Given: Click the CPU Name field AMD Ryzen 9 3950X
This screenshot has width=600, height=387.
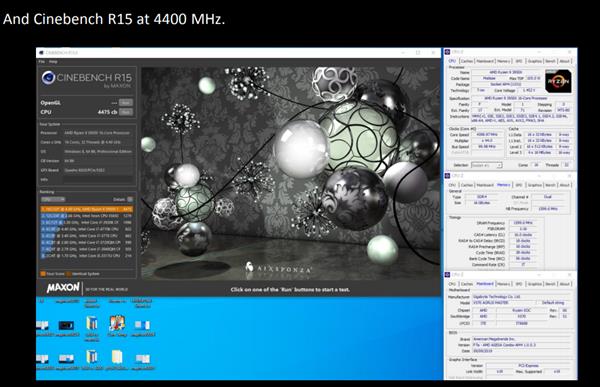Looking at the screenshot, I should (506, 72).
